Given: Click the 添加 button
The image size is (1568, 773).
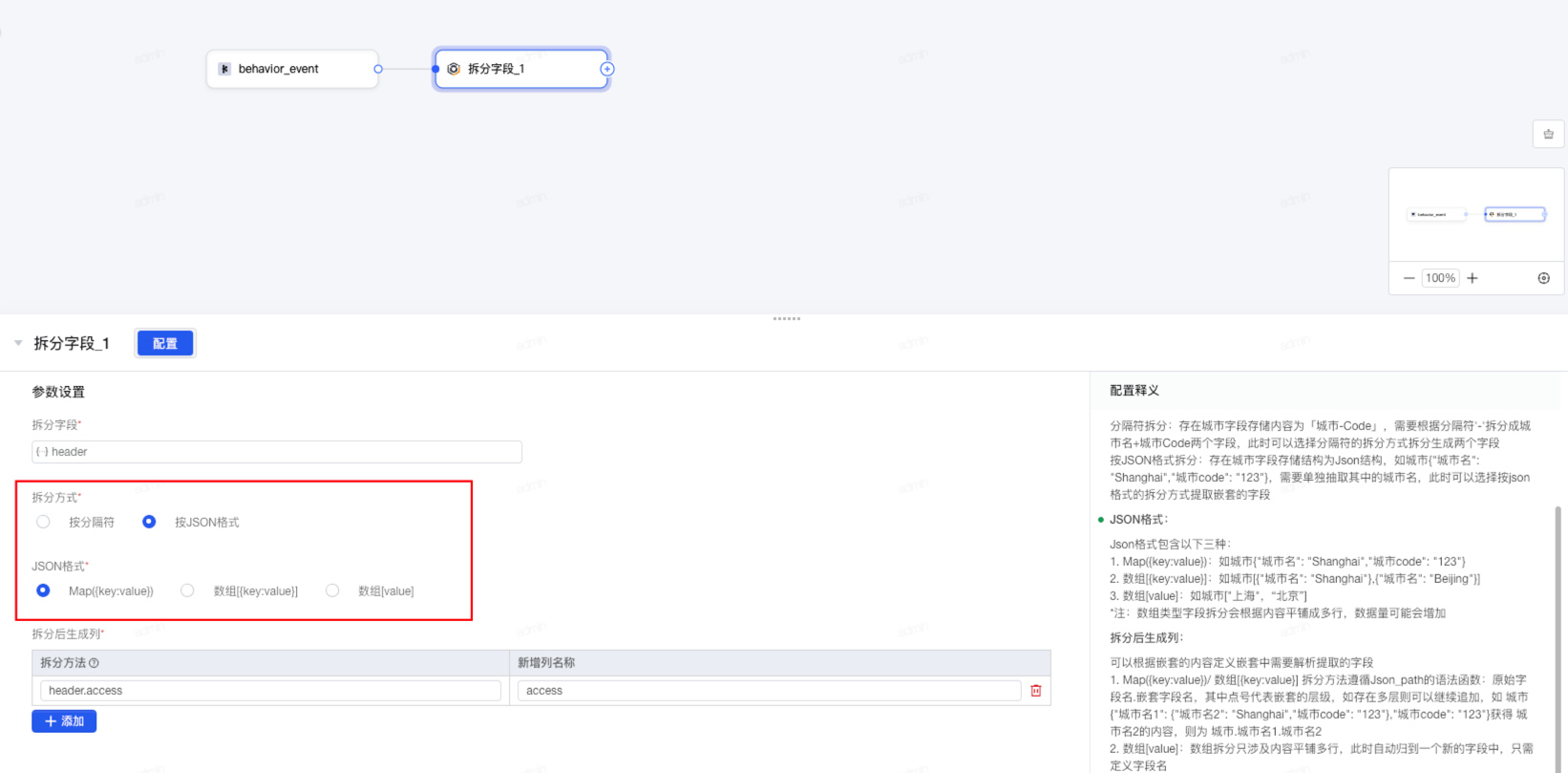Looking at the screenshot, I should click(64, 721).
